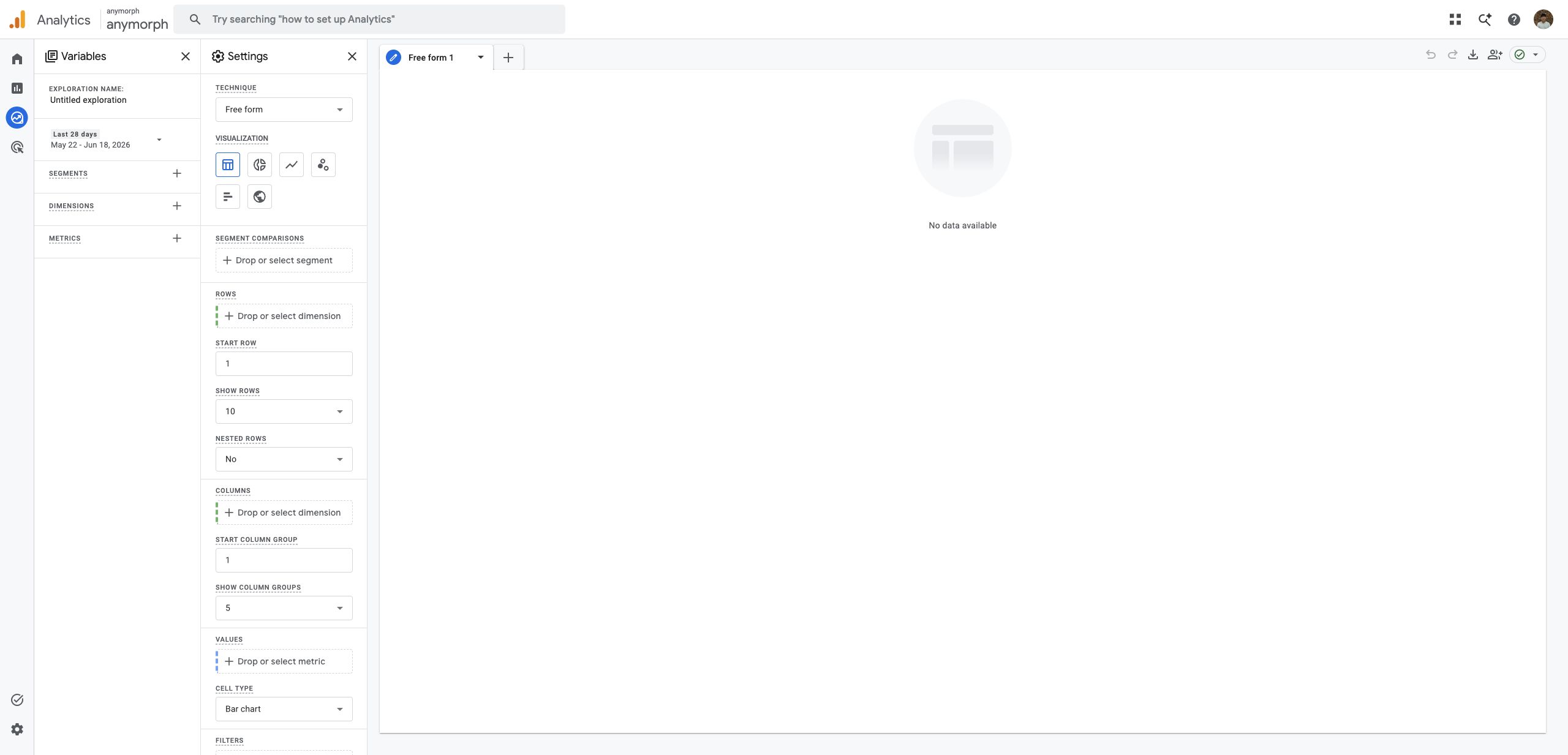Share exploration with add-user icon

pyautogui.click(x=1495, y=54)
